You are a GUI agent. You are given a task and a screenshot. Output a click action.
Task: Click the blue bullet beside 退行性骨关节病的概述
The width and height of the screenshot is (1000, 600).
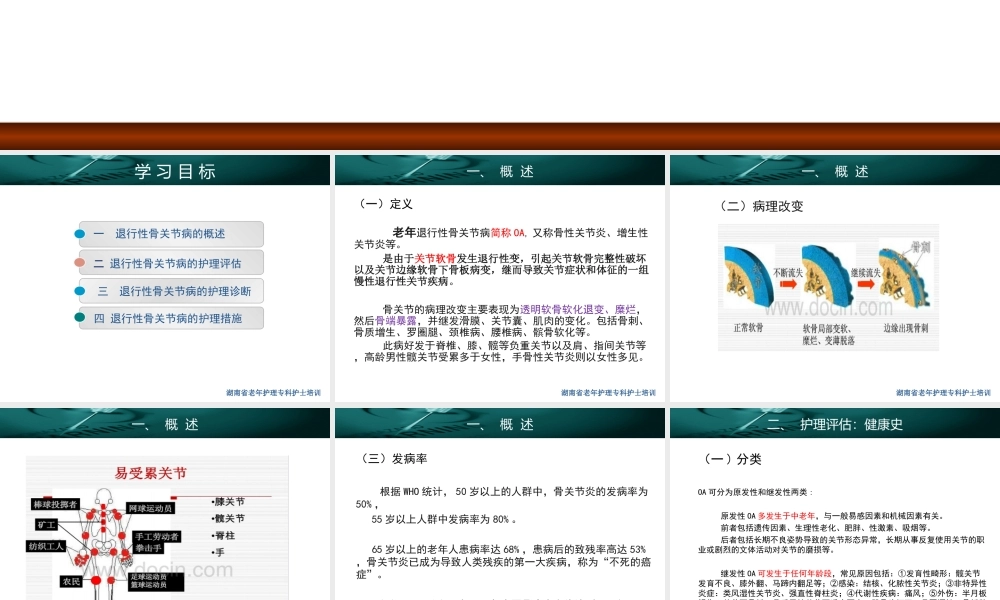pos(80,234)
